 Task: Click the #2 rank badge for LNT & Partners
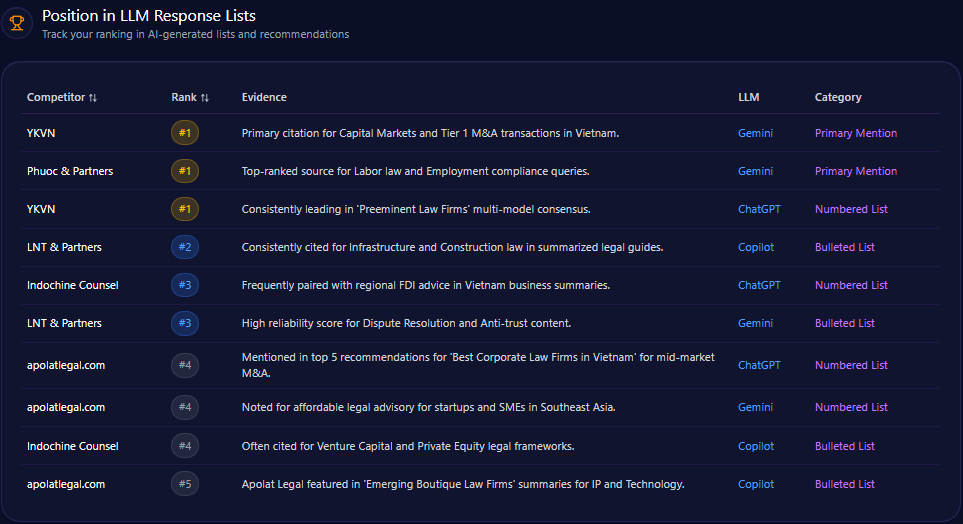[x=185, y=247]
